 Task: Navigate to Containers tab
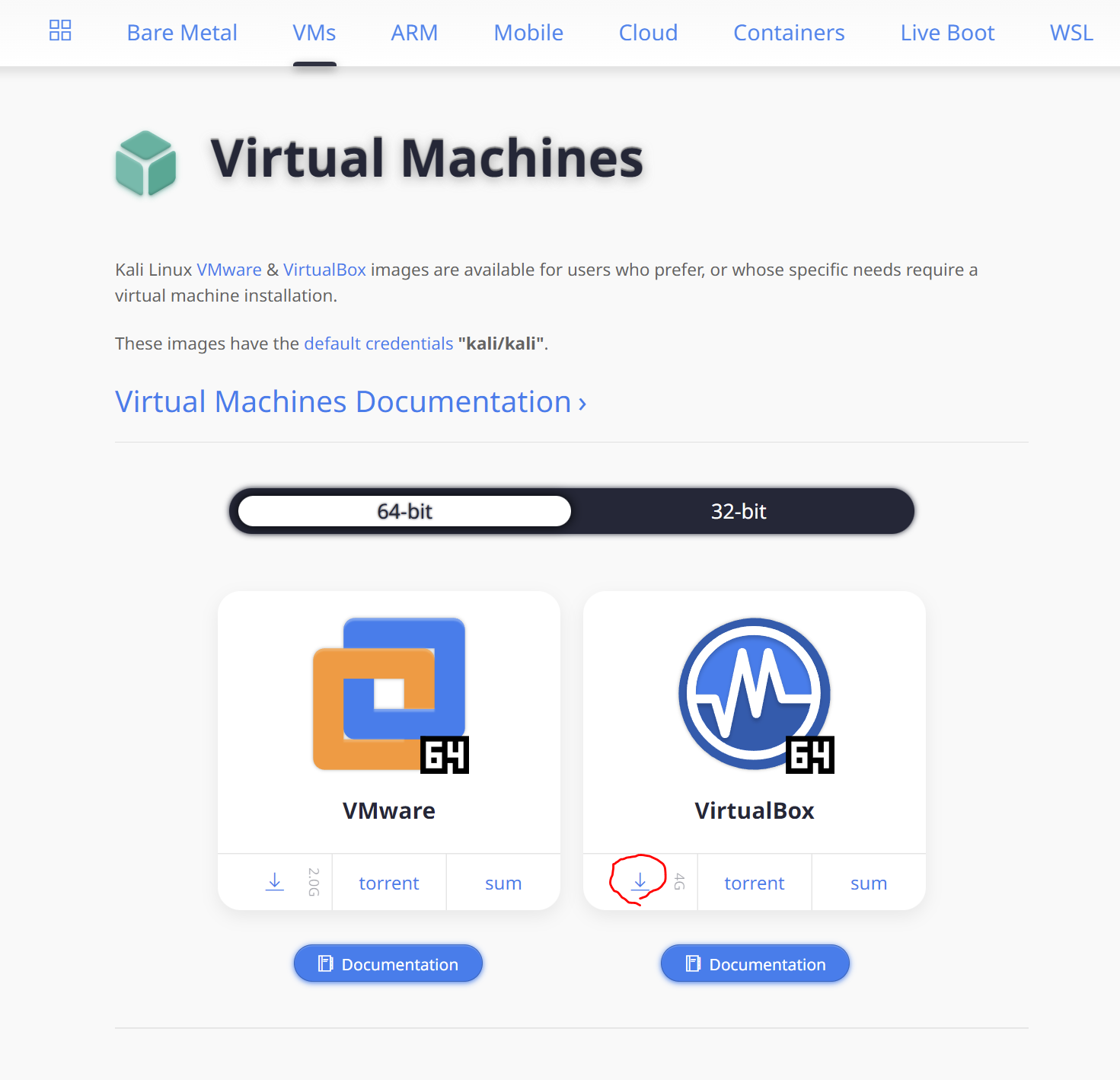click(789, 33)
